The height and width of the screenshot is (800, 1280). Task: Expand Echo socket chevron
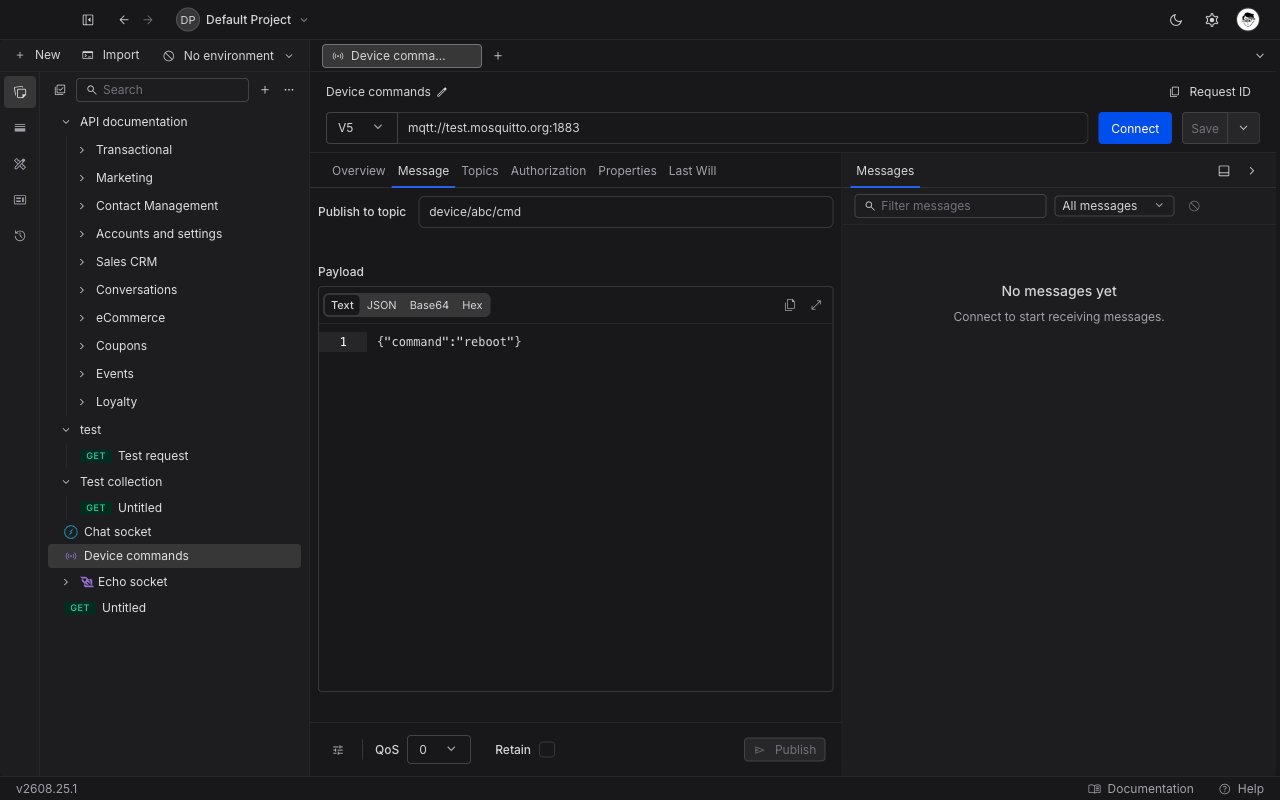[x=66, y=582]
